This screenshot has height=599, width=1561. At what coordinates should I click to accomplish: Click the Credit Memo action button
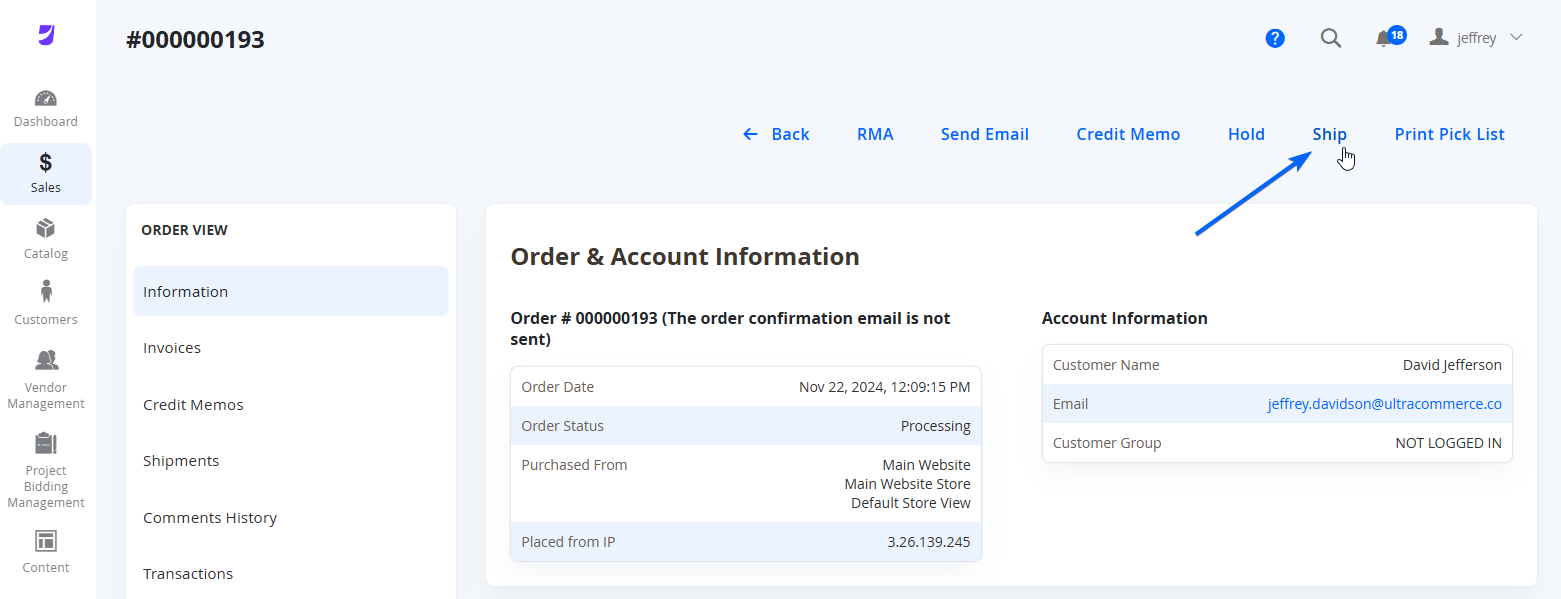tap(1128, 134)
